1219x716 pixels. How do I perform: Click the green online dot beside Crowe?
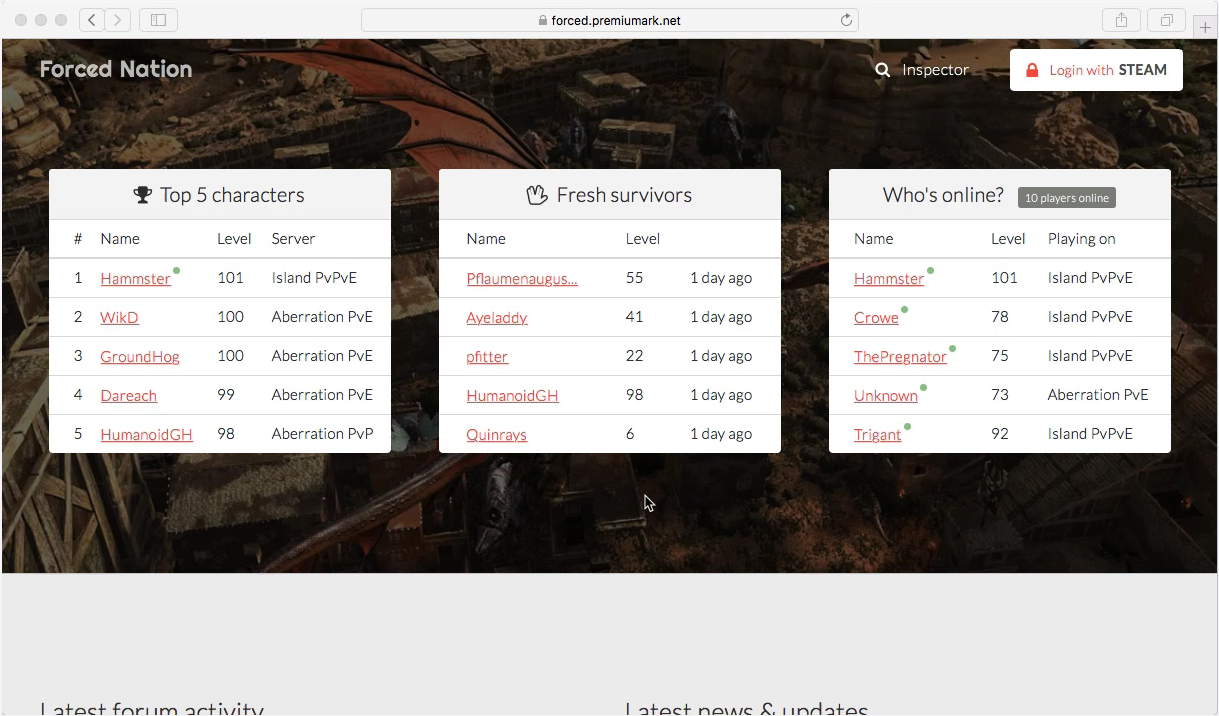click(905, 309)
